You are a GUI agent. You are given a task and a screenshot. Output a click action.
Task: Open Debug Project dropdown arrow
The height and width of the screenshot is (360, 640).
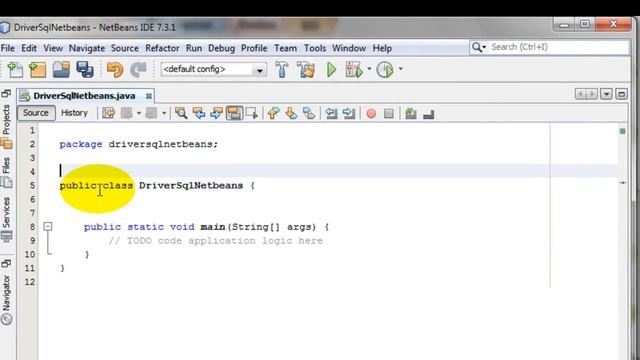(x=369, y=69)
